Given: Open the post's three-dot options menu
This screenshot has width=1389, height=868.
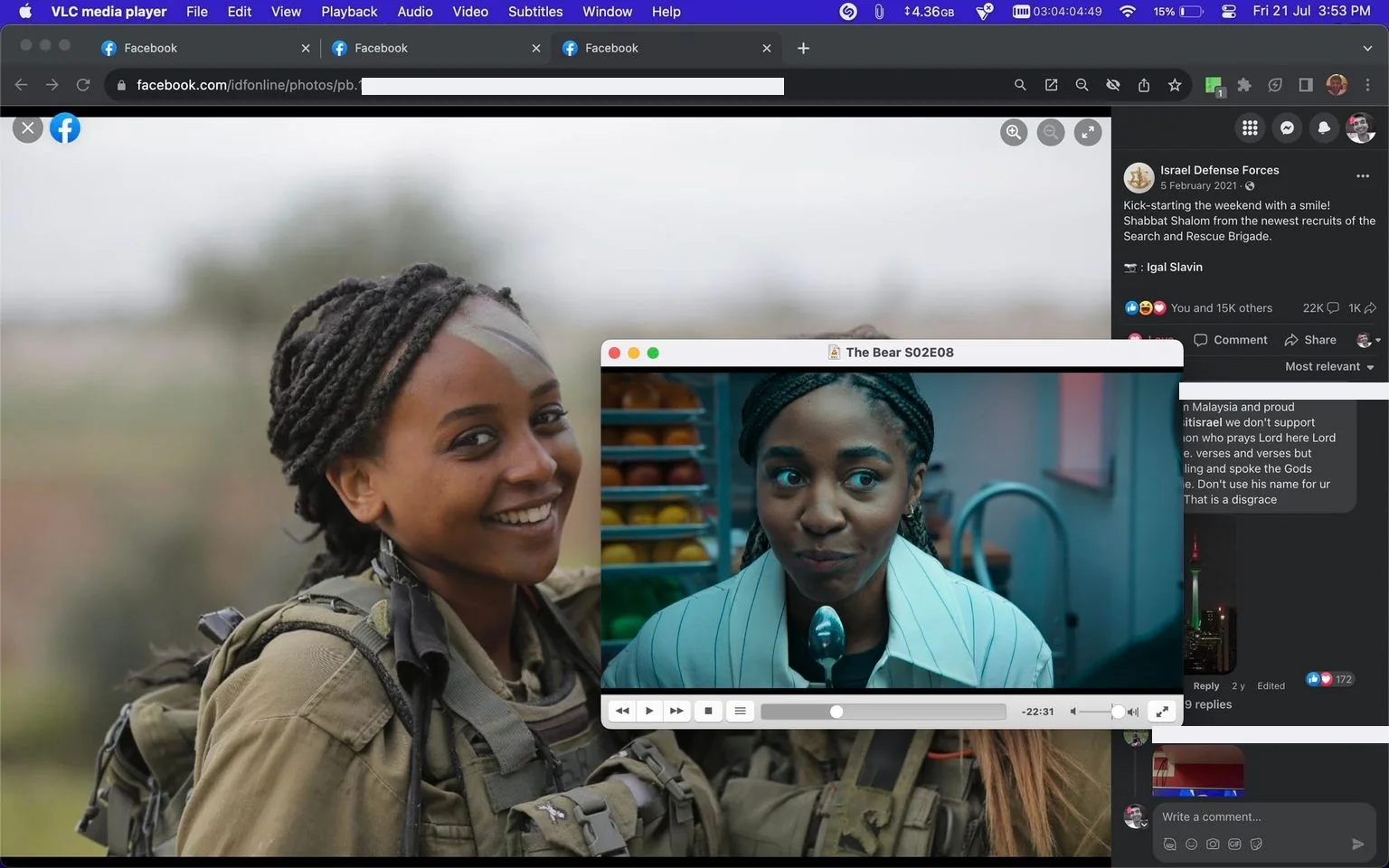Looking at the screenshot, I should pos(1363,176).
